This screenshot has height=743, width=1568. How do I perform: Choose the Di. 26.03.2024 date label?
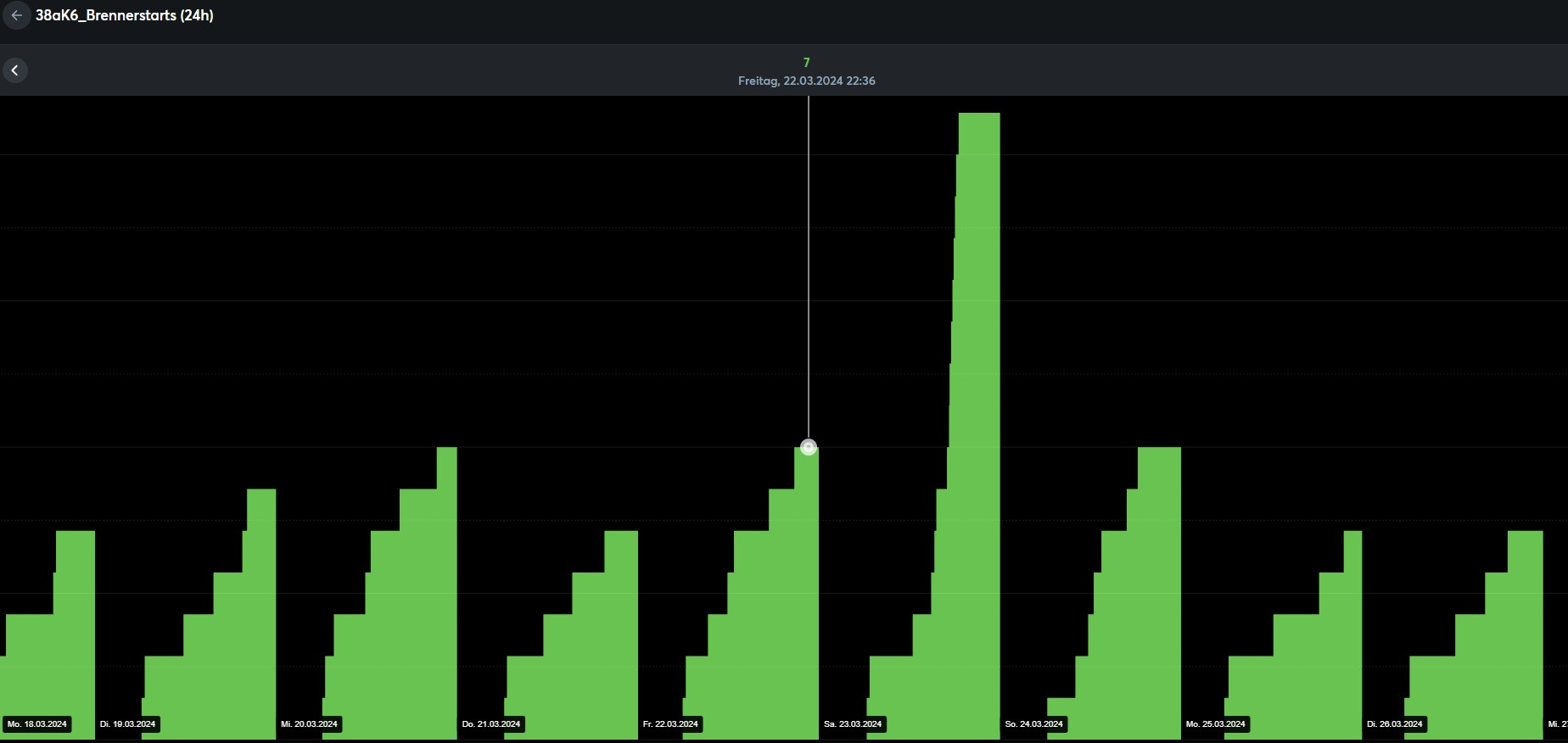(1395, 724)
